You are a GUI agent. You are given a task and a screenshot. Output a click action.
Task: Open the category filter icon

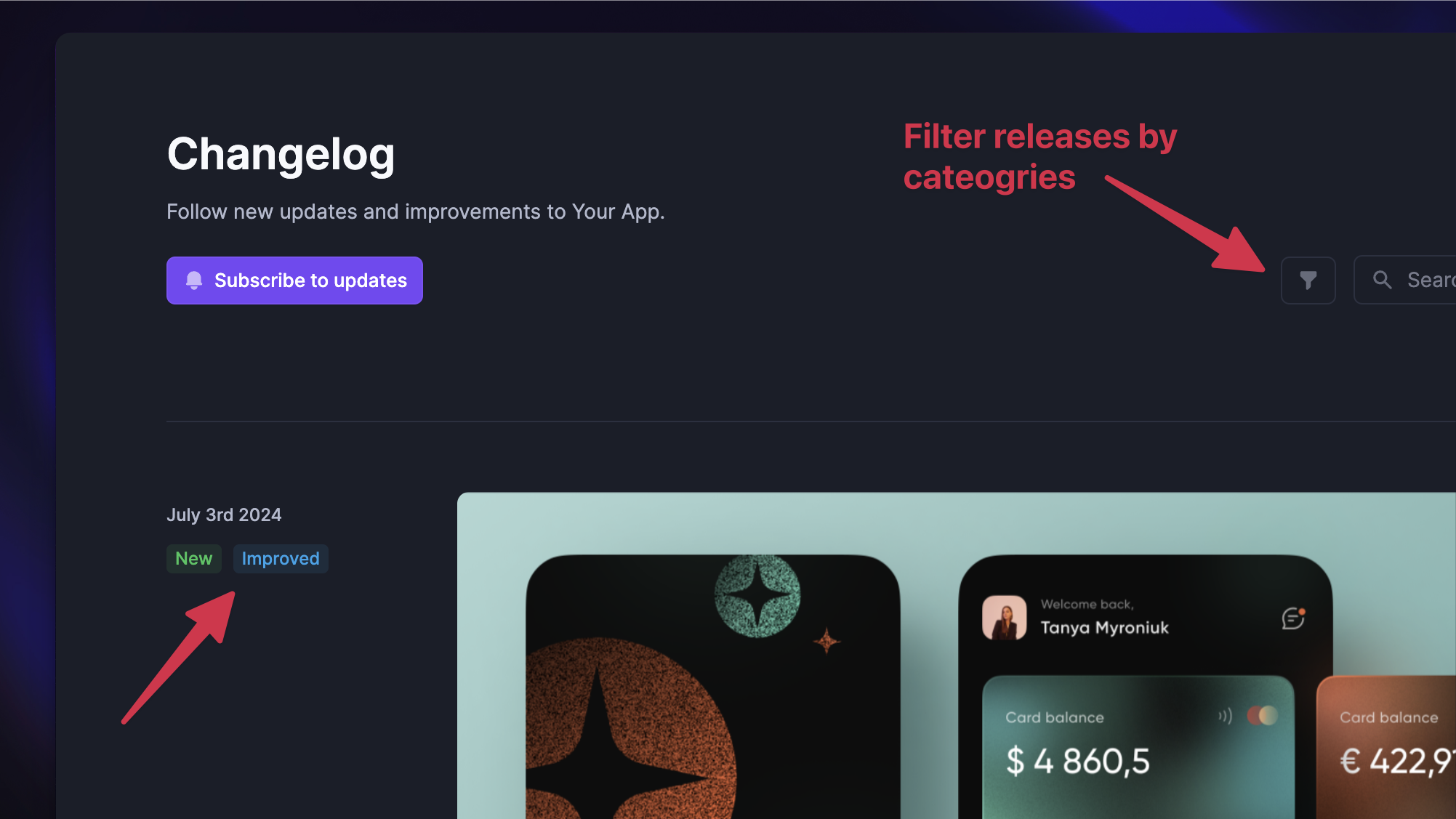pos(1308,280)
